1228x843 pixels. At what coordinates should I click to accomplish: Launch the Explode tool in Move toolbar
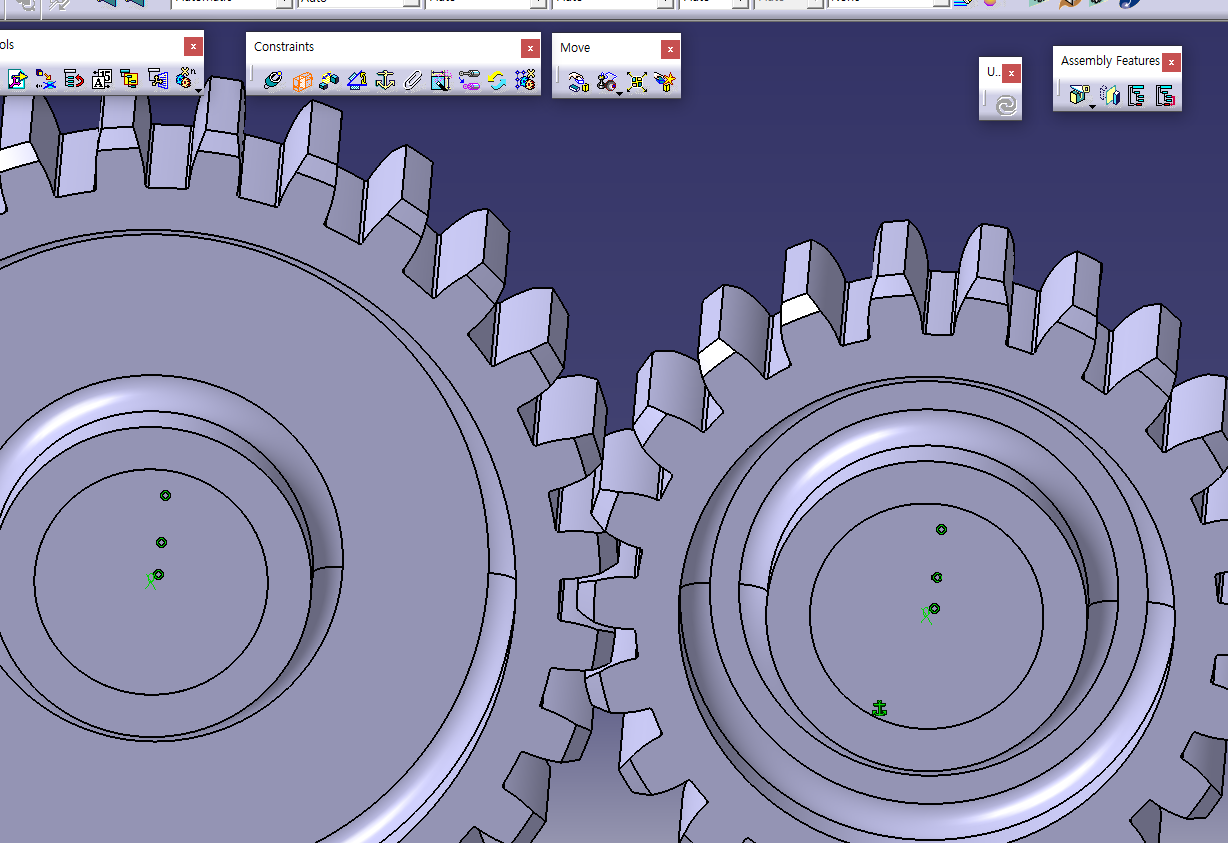(x=636, y=82)
